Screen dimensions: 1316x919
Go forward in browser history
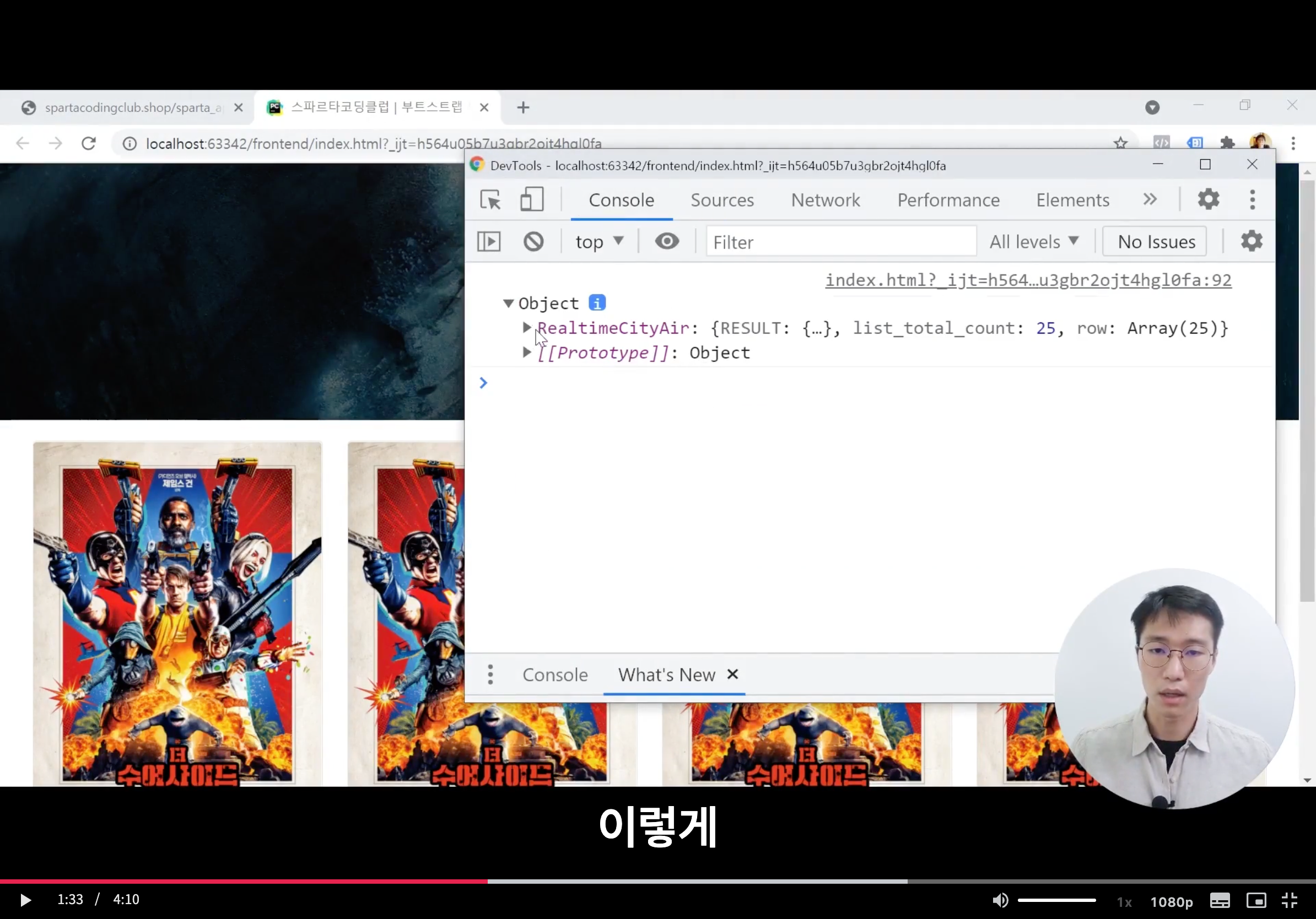56,143
